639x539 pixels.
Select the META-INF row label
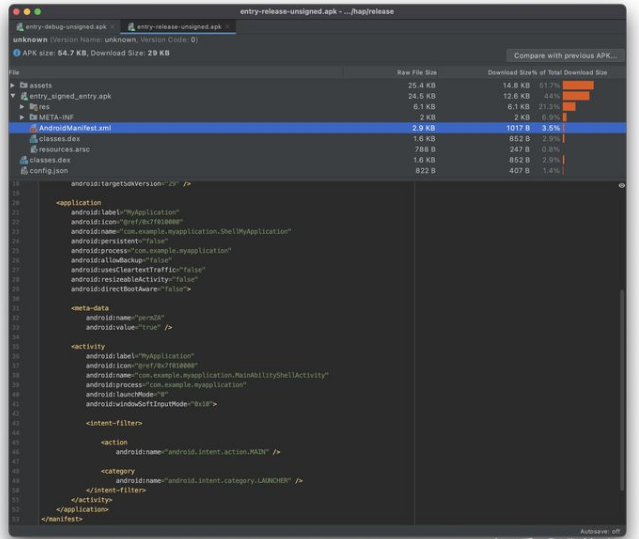(56, 117)
